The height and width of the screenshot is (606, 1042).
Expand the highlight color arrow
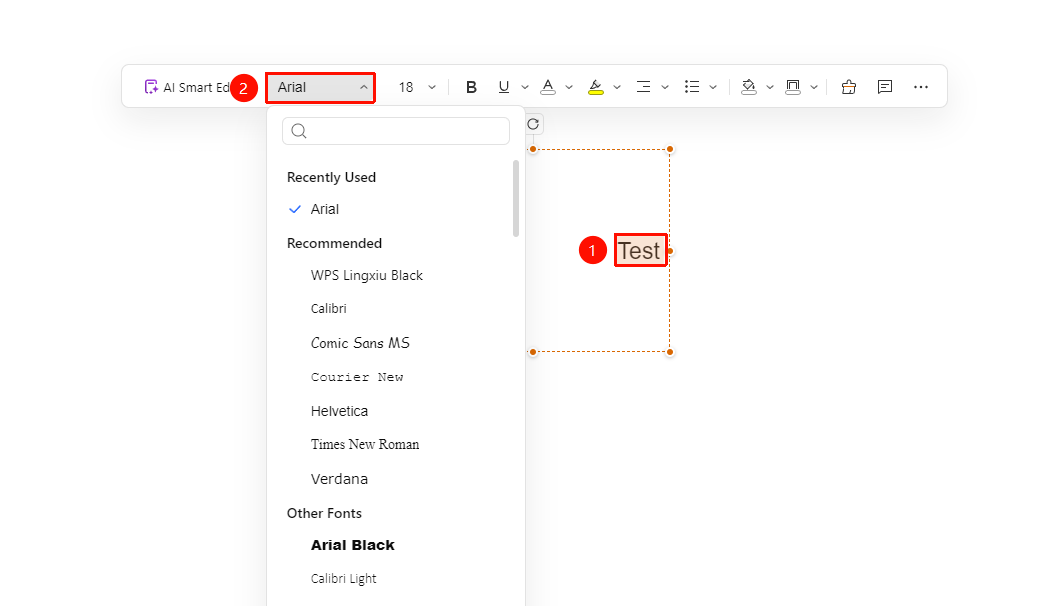(x=617, y=87)
